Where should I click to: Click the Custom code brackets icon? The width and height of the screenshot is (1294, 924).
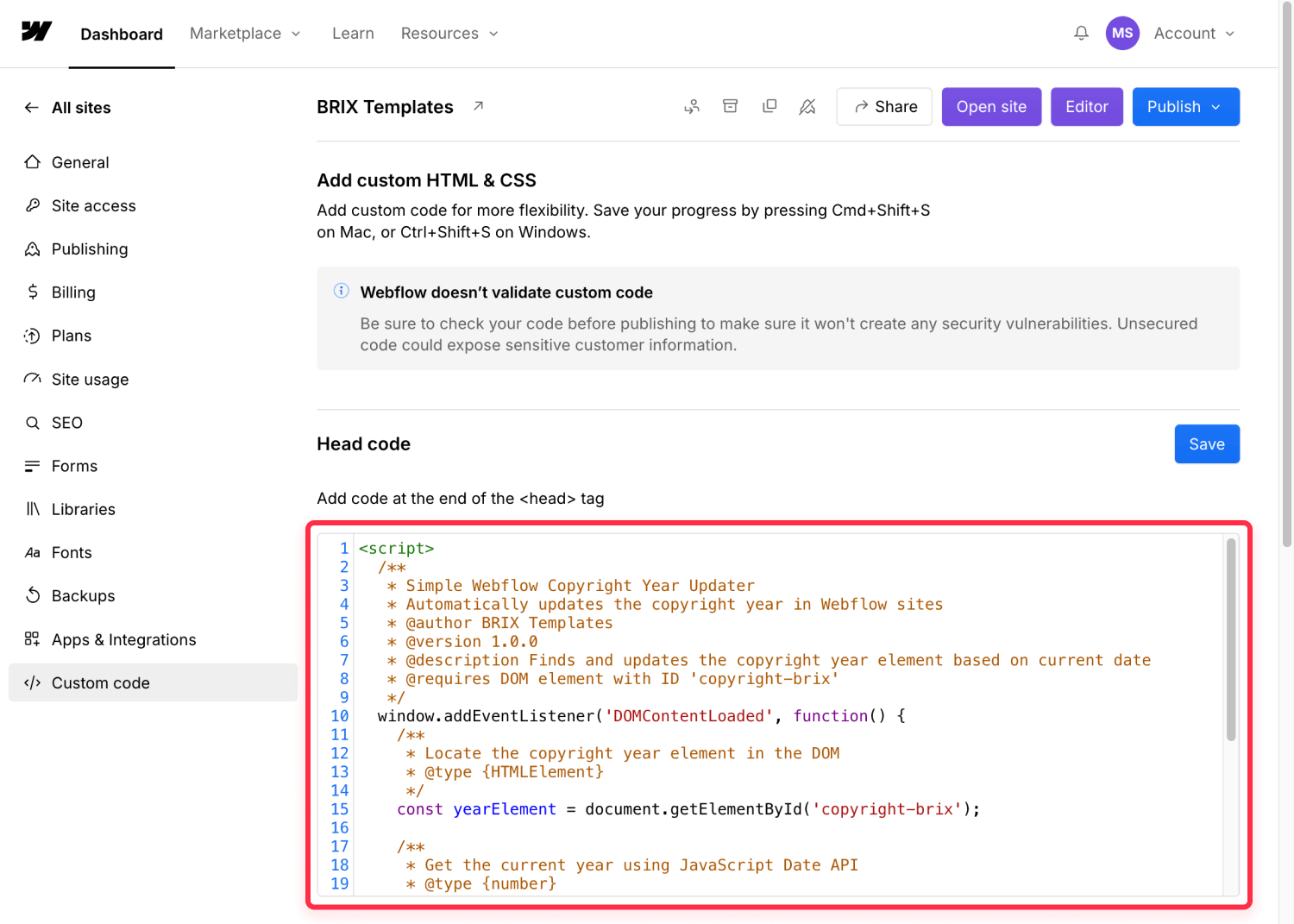(33, 682)
